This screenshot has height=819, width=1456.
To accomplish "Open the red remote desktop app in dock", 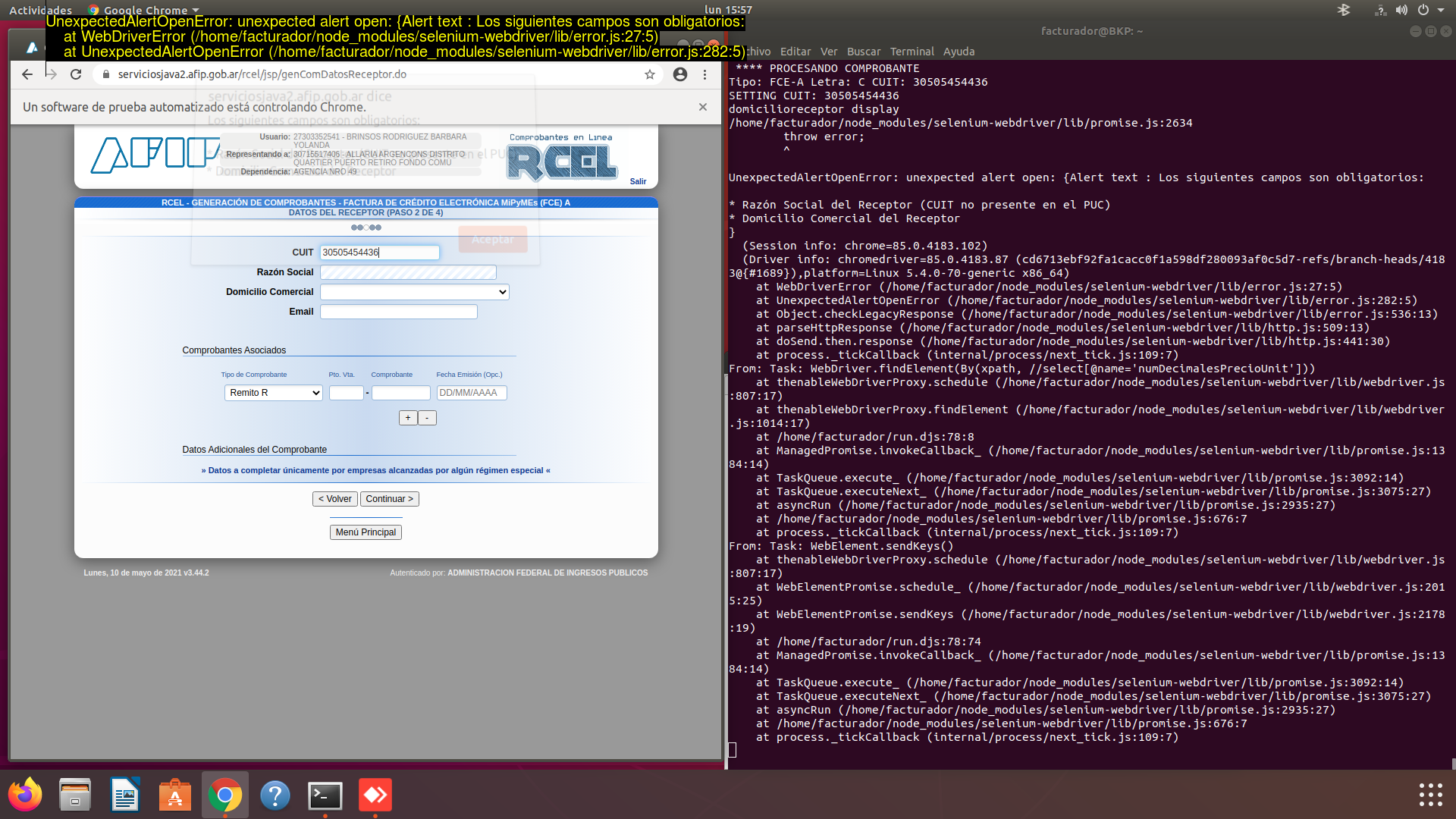I will [375, 795].
